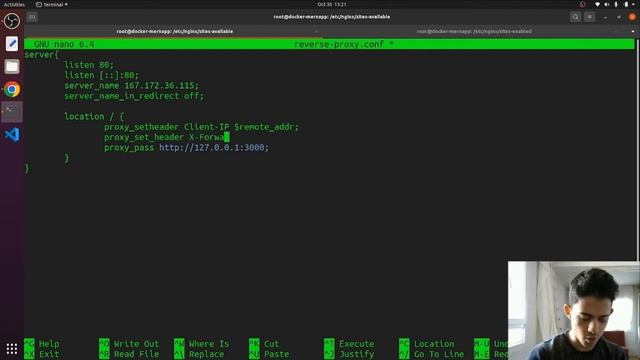The height and width of the screenshot is (360, 640).
Task: Open Activities overview
Action: (x=14, y=4)
